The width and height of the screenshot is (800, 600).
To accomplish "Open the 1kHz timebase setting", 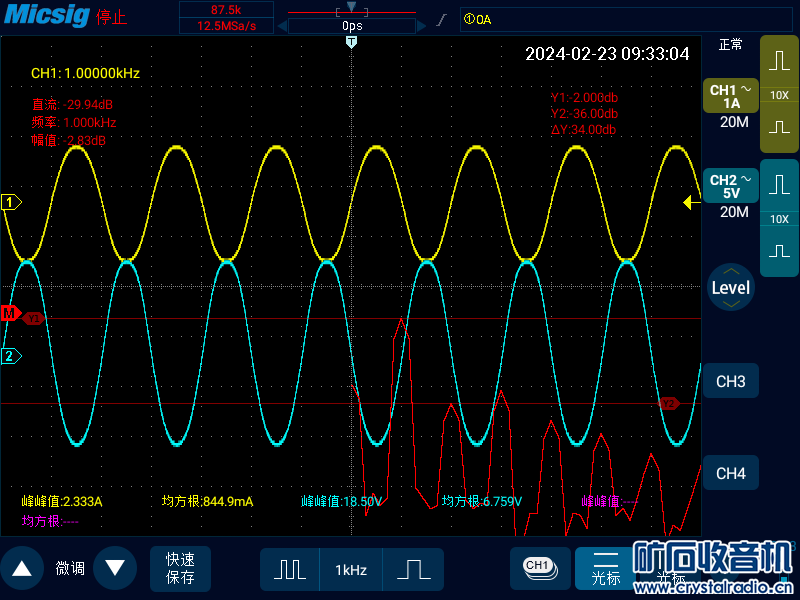I will (x=351, y=569).
